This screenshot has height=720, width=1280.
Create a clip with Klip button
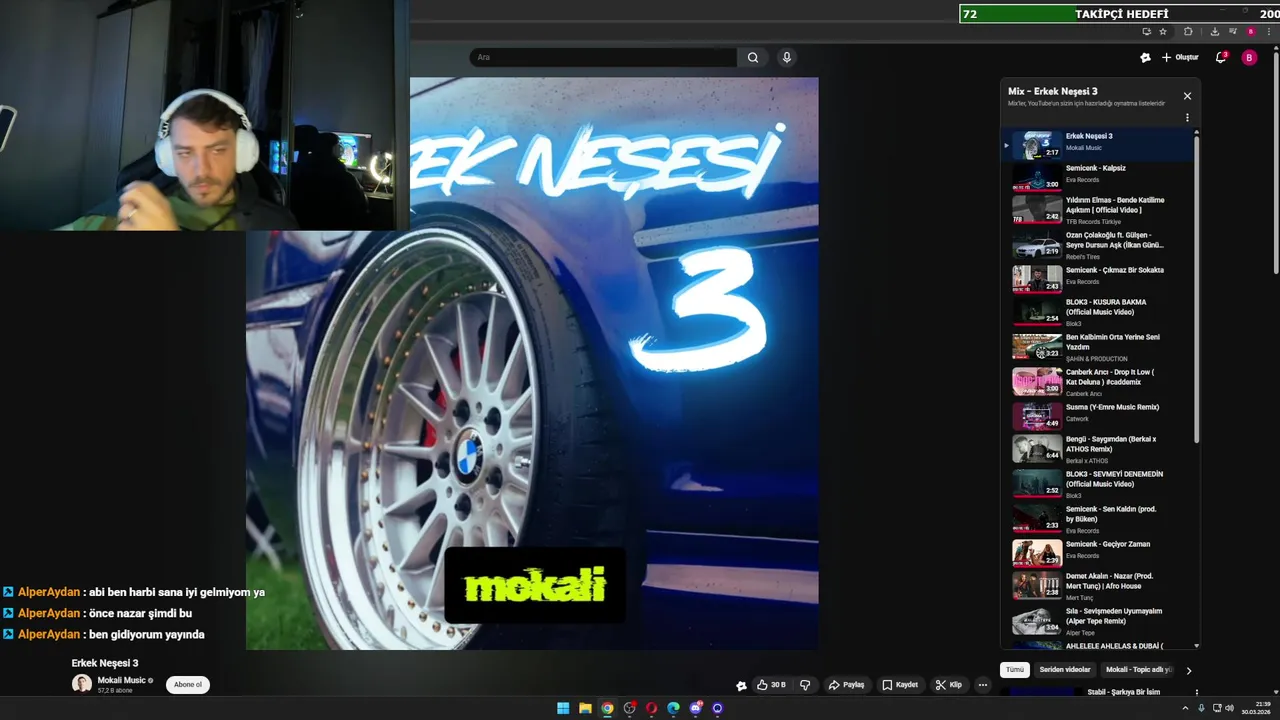pos(949,685)
